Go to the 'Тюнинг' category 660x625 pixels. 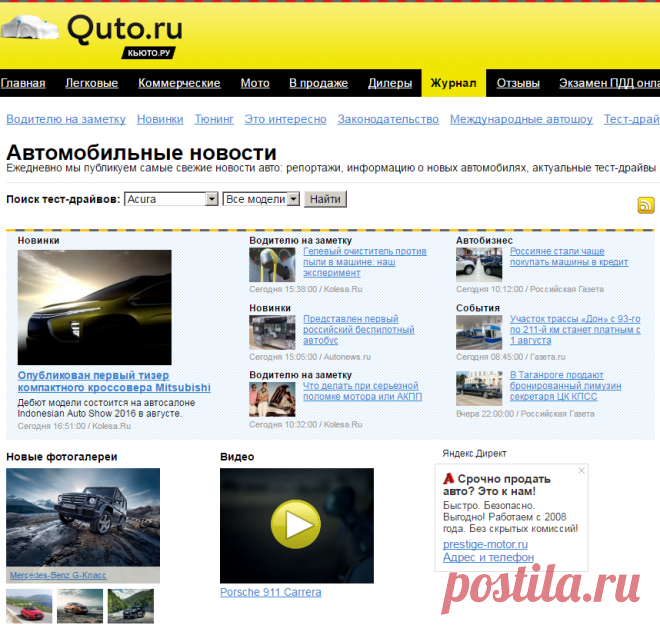[214, 120]
